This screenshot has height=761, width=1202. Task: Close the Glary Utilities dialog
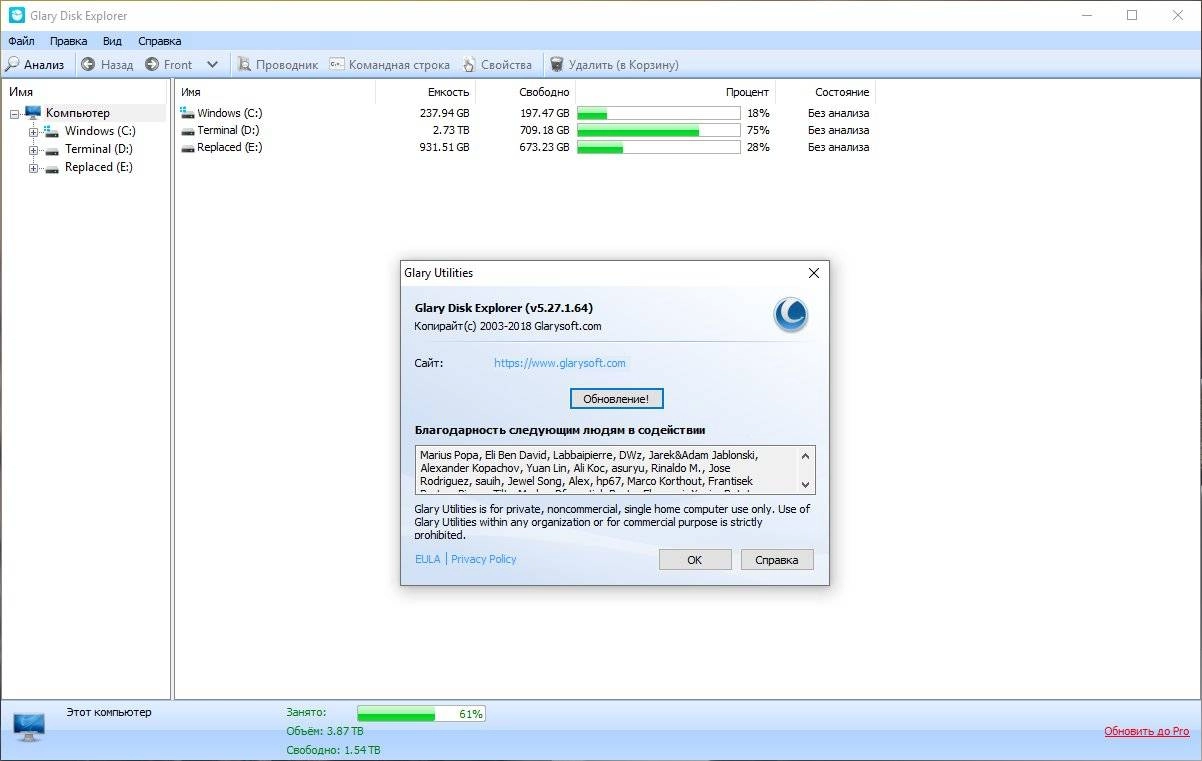813,273
